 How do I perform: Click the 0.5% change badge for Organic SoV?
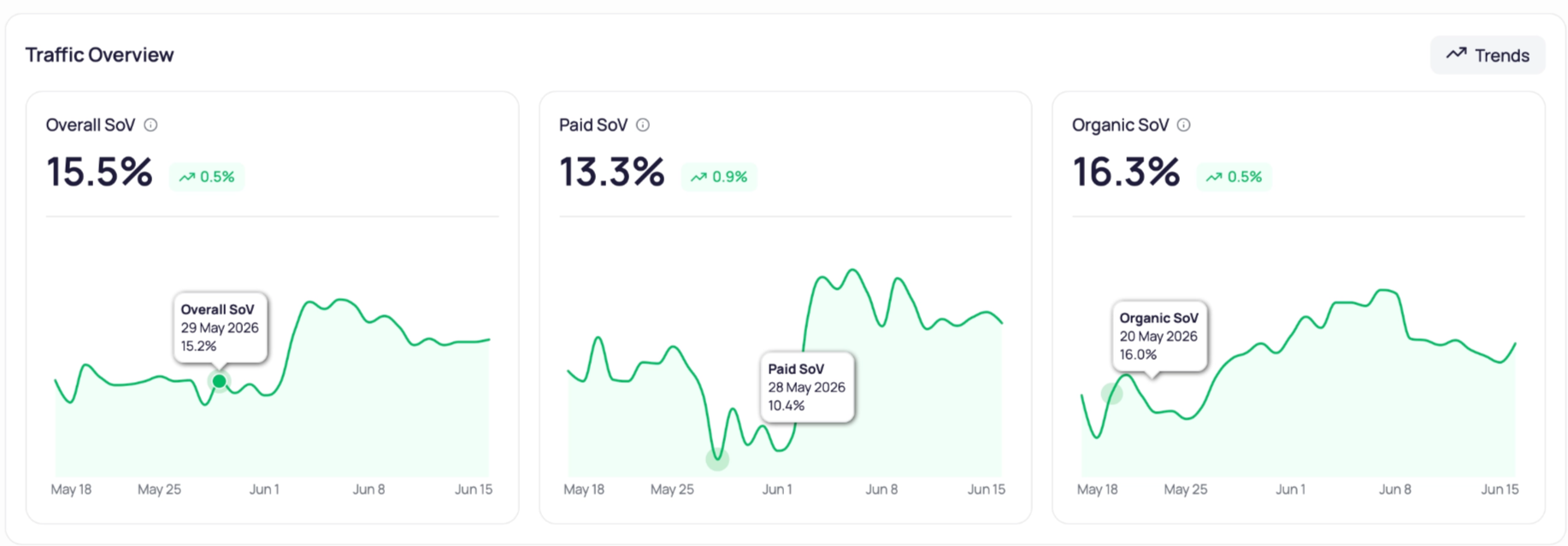pos(1234,177)
